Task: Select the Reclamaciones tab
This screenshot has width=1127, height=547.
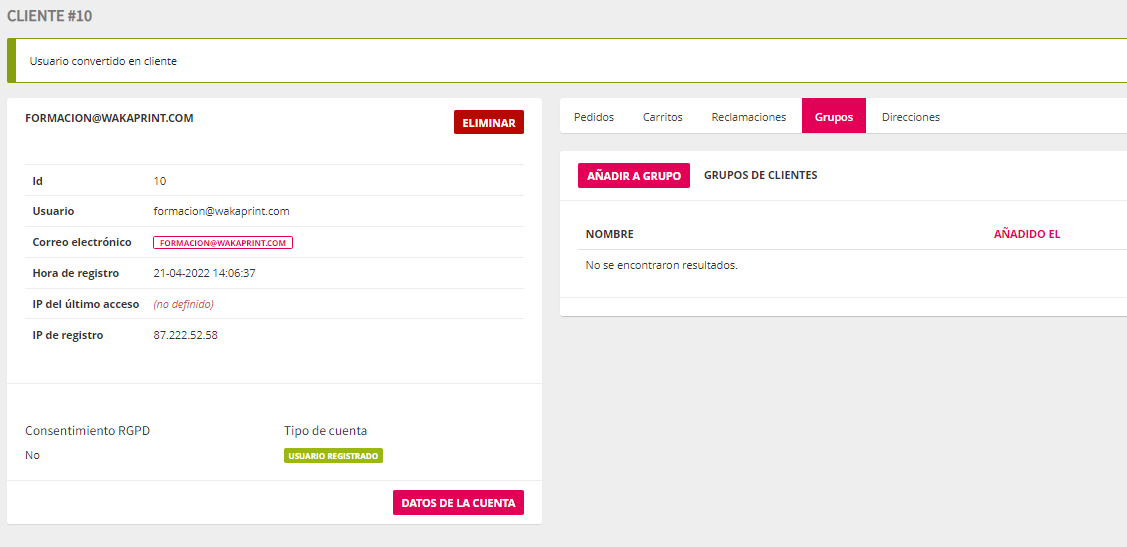Action: tap(748, 117)
